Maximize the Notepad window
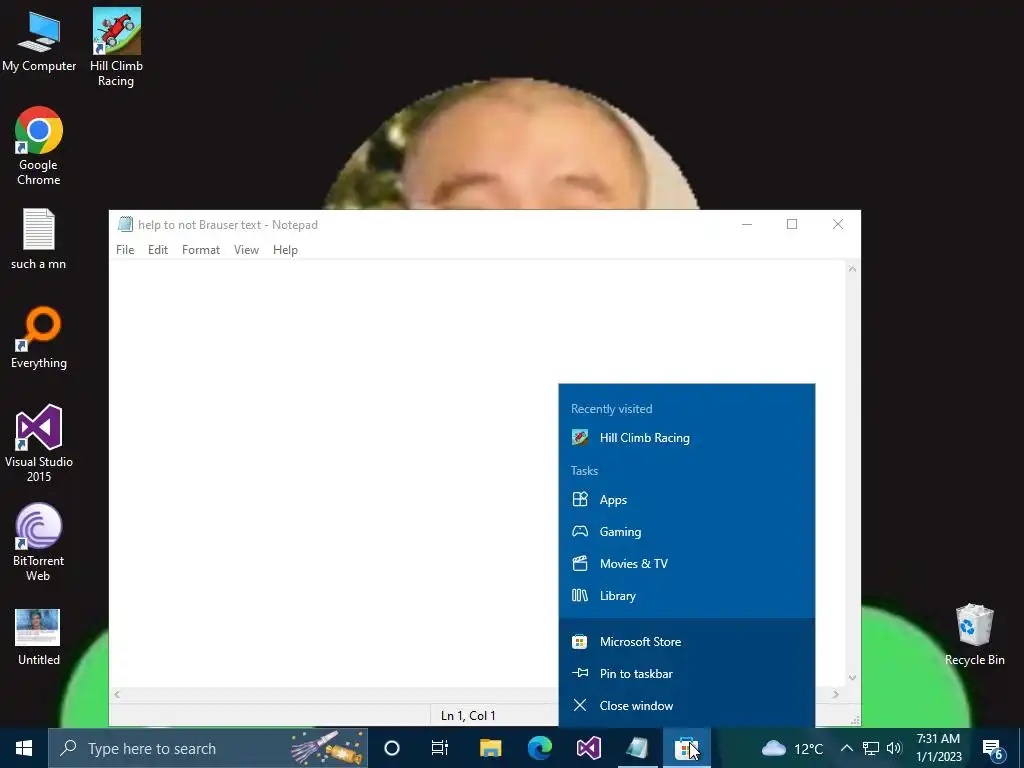 click(x=792, y=224)
